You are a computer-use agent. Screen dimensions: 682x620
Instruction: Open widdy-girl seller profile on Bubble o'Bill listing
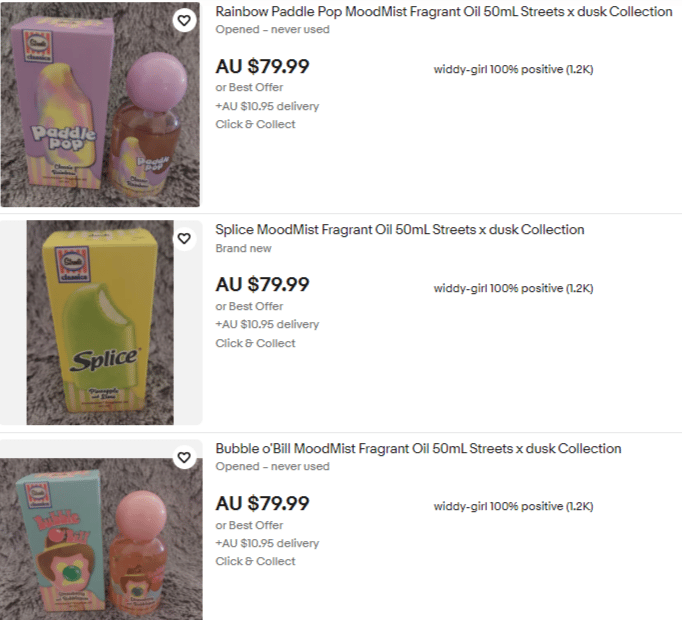point(513,506)
